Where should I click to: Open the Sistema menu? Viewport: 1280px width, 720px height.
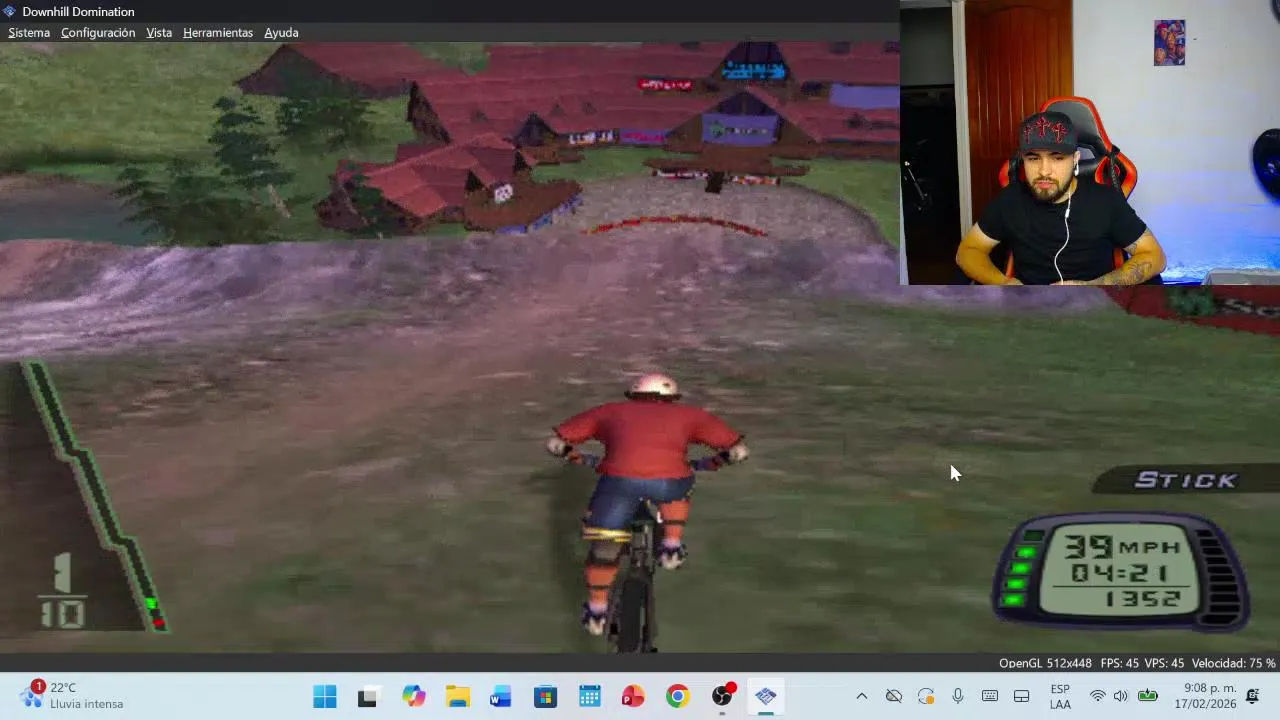[29, 33]
